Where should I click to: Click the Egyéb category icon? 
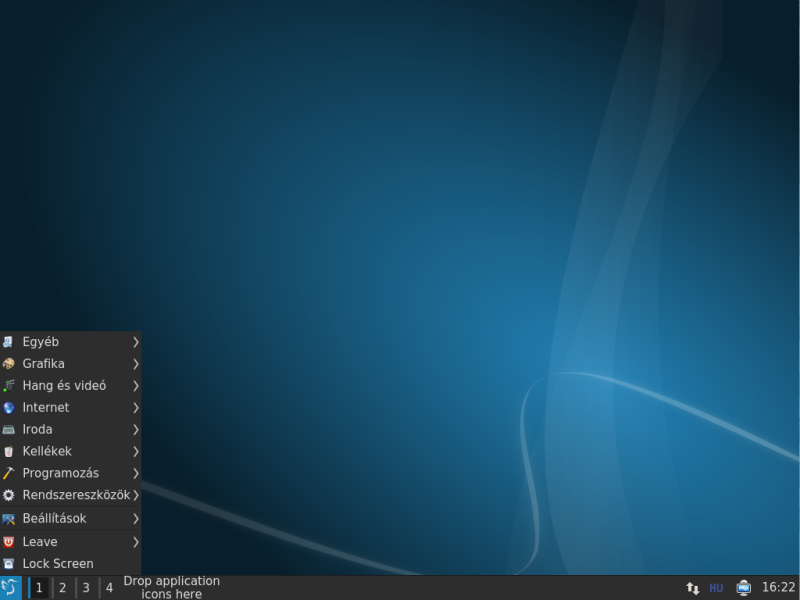point(8,342)
